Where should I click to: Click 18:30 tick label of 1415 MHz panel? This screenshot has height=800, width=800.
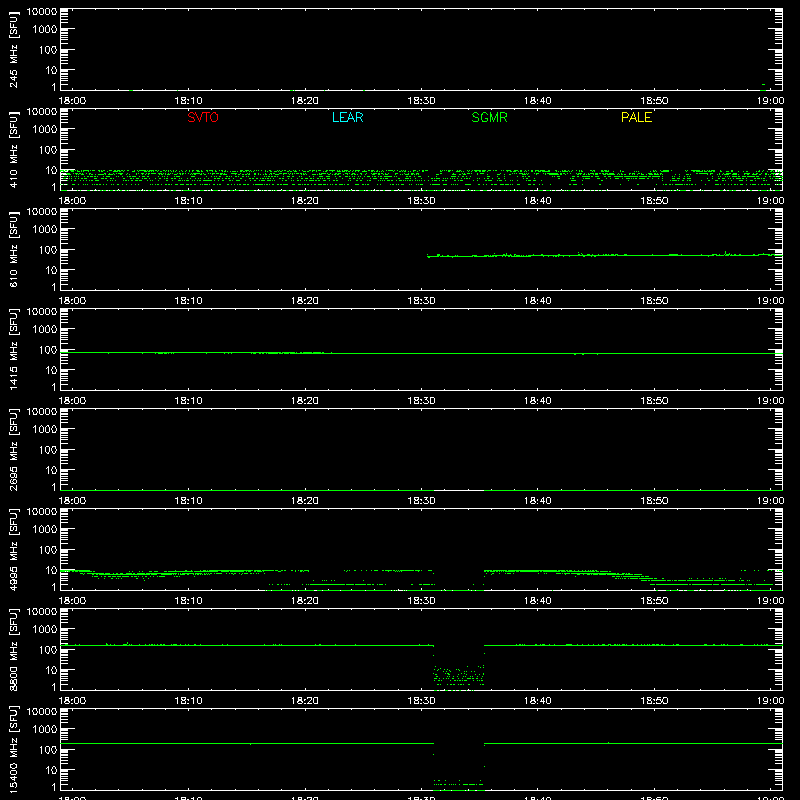click(x=421, y=401)
